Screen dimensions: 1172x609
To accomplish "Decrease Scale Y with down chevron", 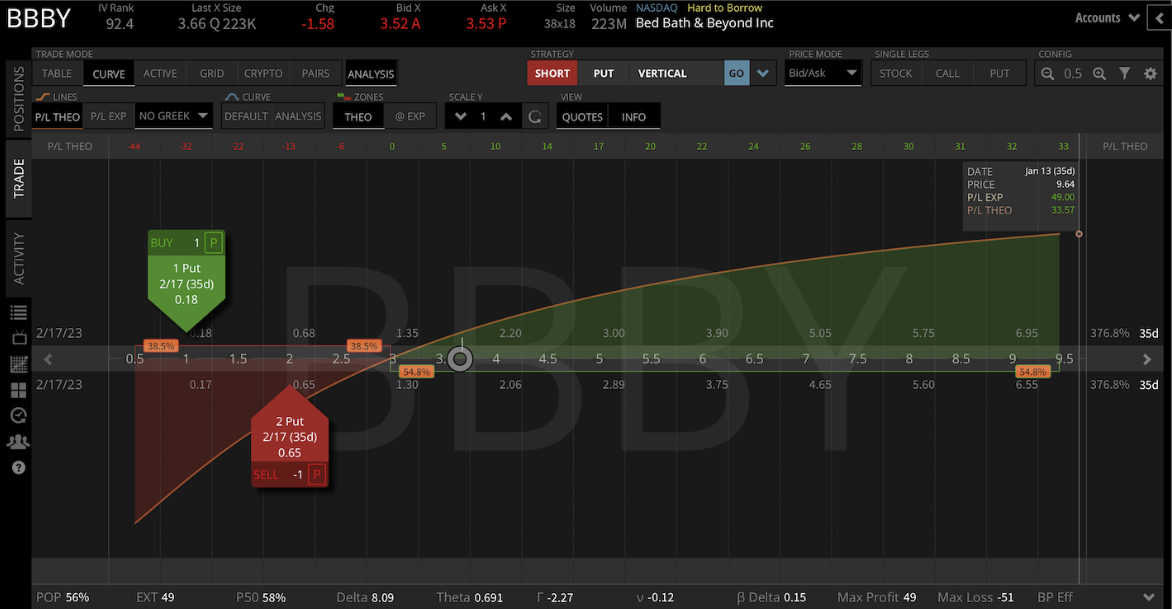I will (460, 117).
